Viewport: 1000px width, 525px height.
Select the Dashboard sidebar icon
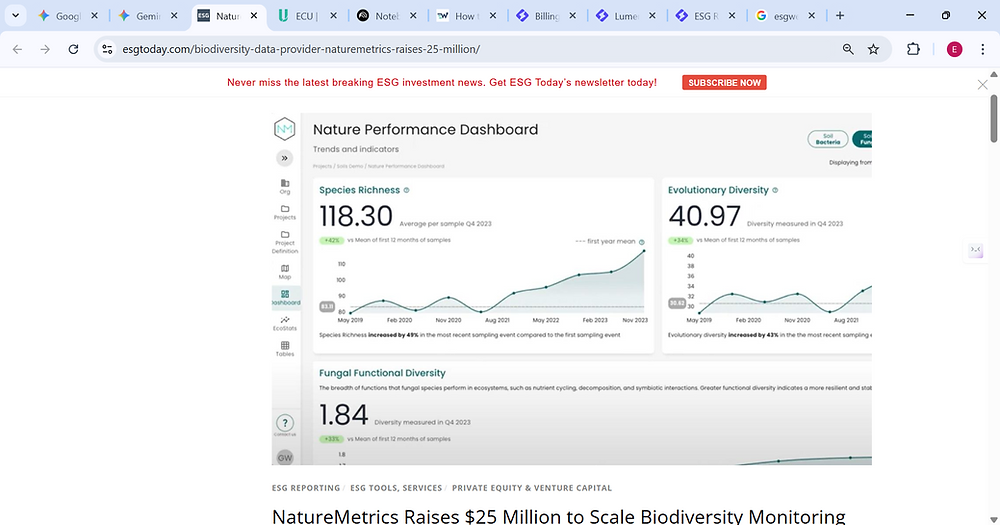[x=285, y=297]
